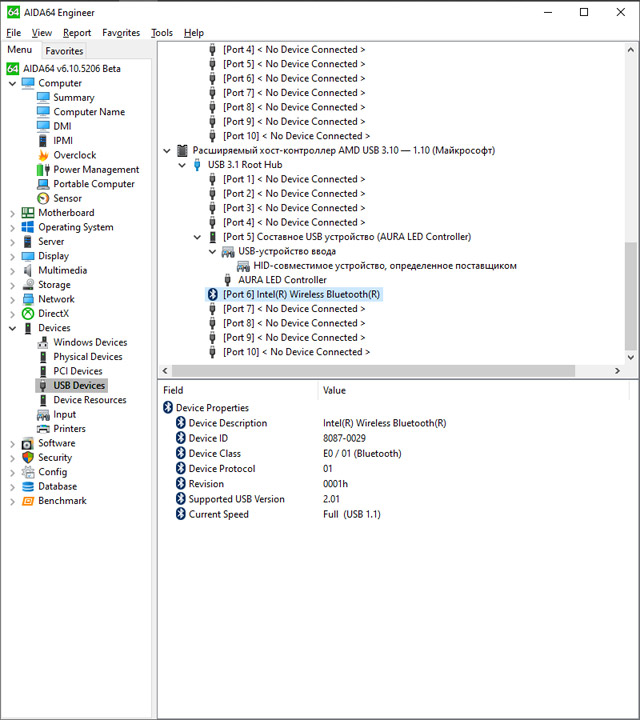Screen dimensions: 640x720
Task: Click the horizontal scrollbar right arrow
Action: click(x=618, y=371)
